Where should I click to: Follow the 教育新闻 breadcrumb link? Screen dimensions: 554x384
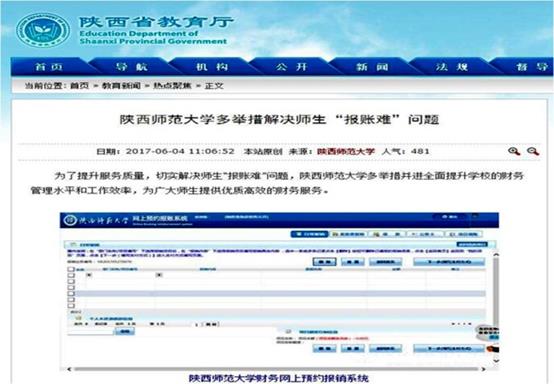pyautogui.click(x=121, y=85)
